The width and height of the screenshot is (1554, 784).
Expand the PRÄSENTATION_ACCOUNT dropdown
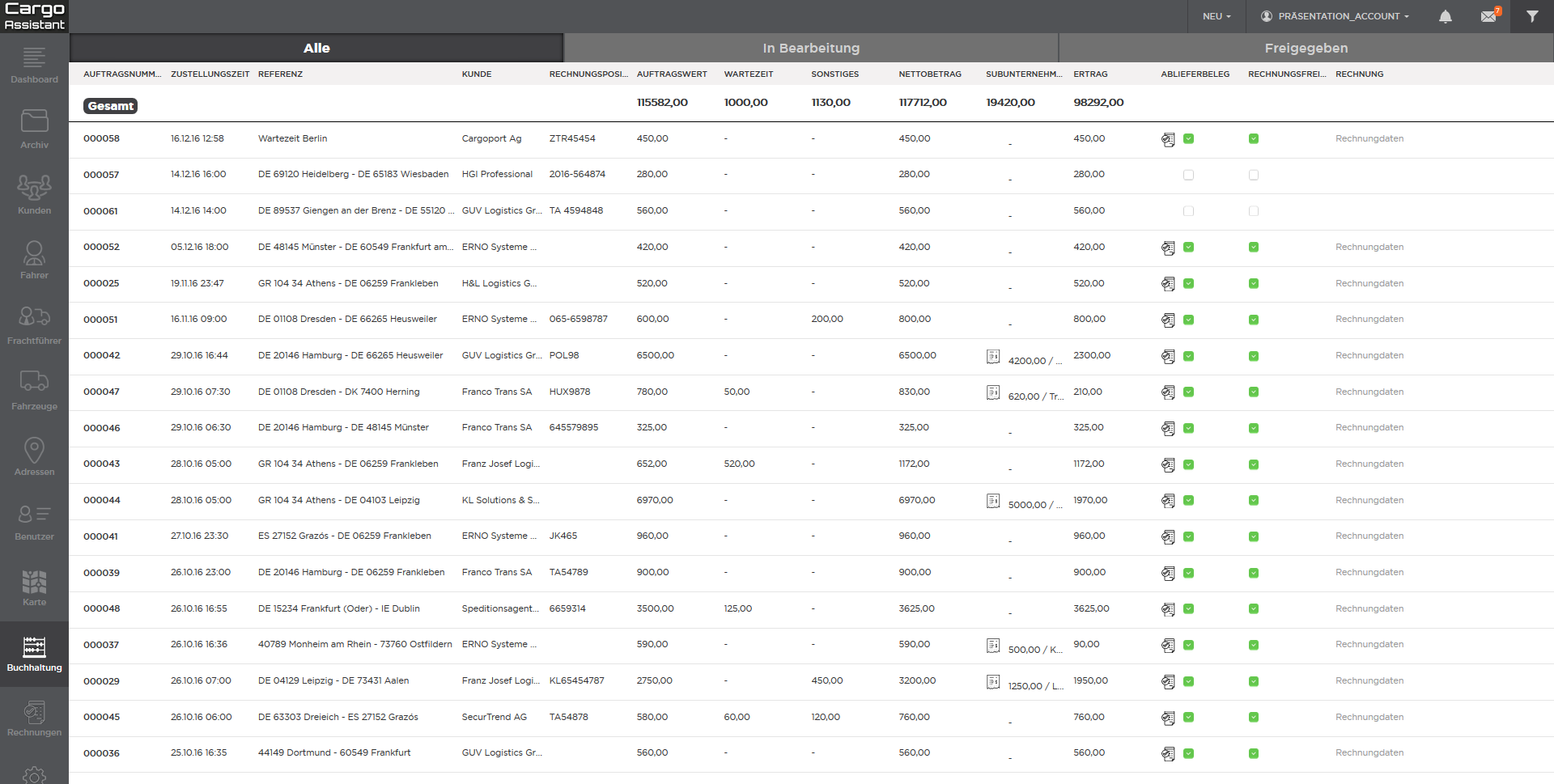(x=1335, y=16)
